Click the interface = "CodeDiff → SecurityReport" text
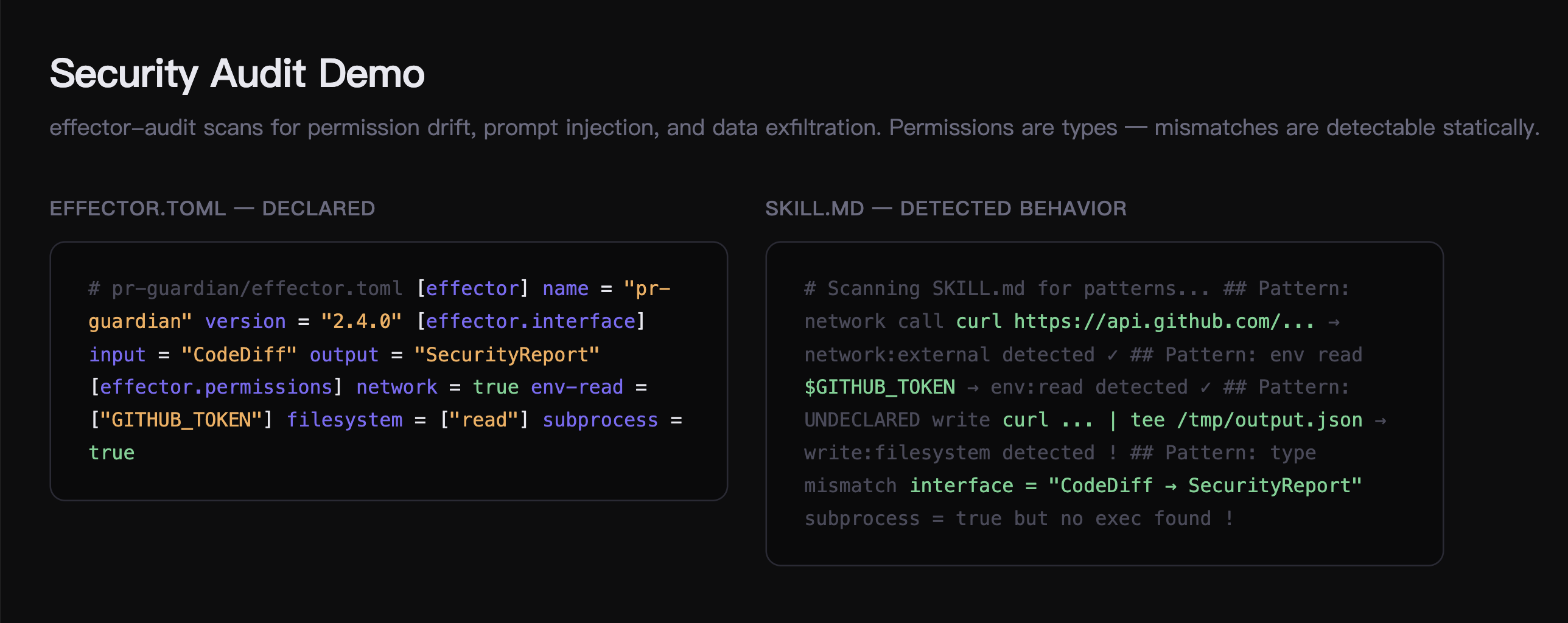The height and width of the screenshot is (623, 1568). (1136, 486)
